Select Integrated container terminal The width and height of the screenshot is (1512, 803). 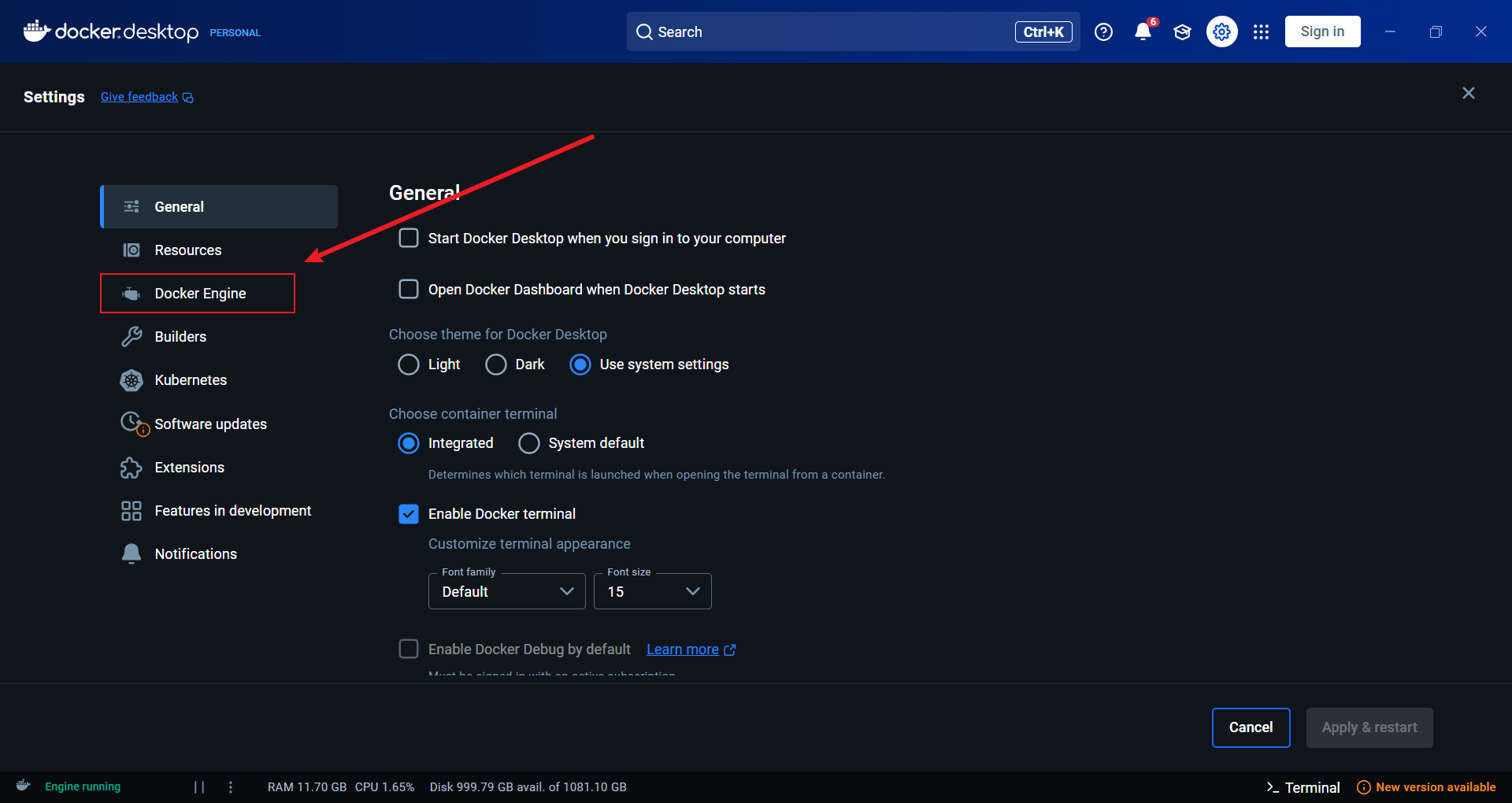[x=409, y=443]
